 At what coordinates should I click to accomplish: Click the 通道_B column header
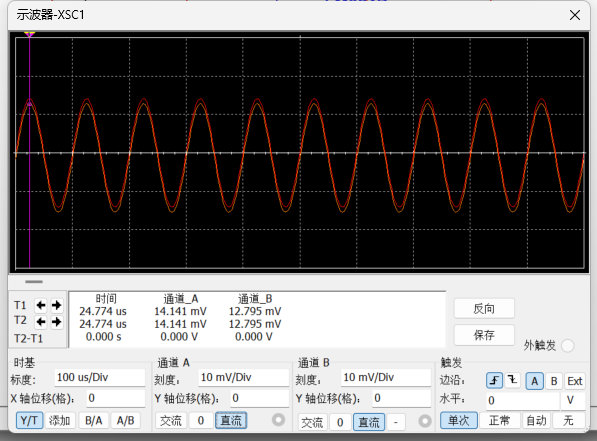tap(255, 299)
